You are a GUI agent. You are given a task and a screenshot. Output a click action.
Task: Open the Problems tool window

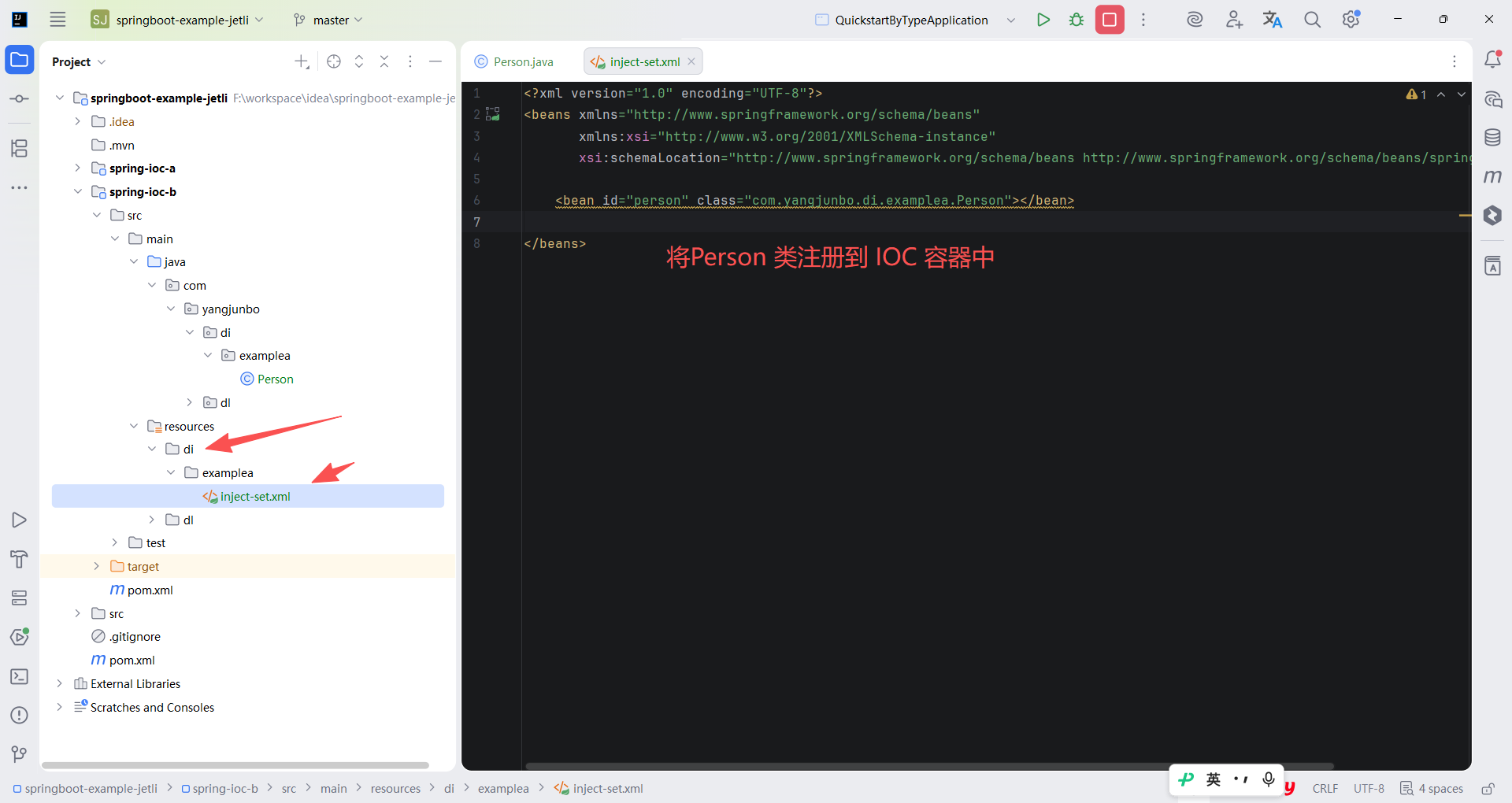coord(20,716)
